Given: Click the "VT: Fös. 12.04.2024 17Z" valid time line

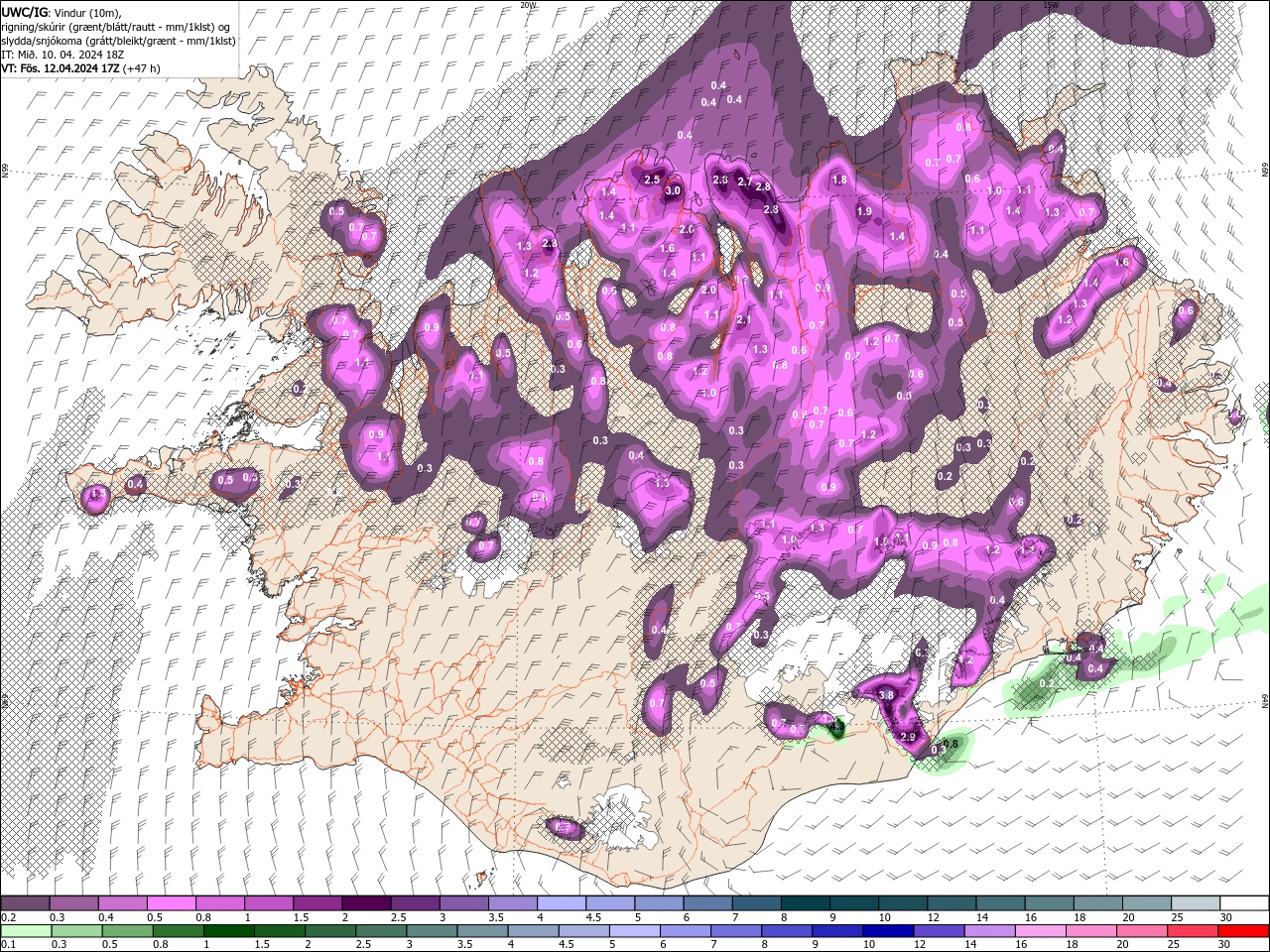Looking at the screenshot, I should (62, 68).
